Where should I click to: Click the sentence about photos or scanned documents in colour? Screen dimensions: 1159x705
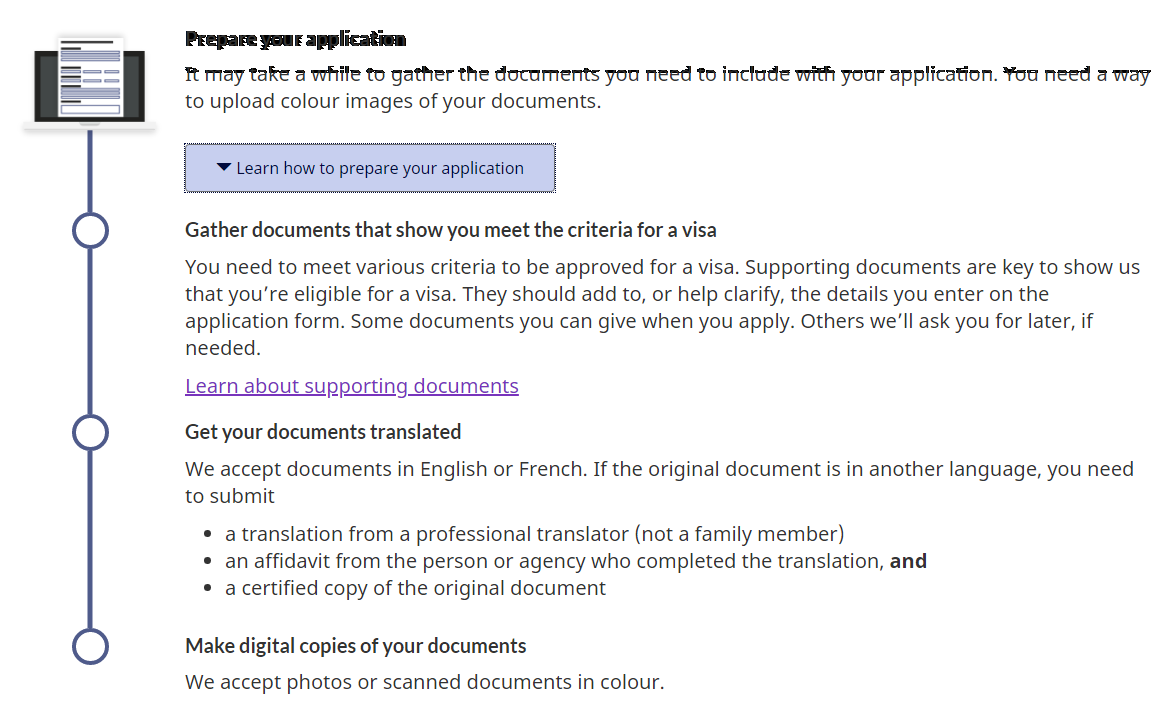tap(425, 681)
